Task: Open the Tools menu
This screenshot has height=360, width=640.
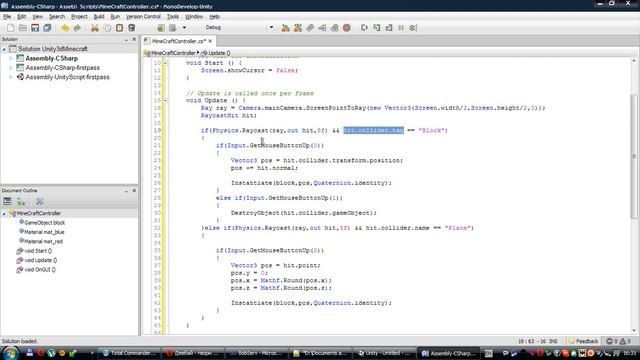Action: [x=173, y=17]
